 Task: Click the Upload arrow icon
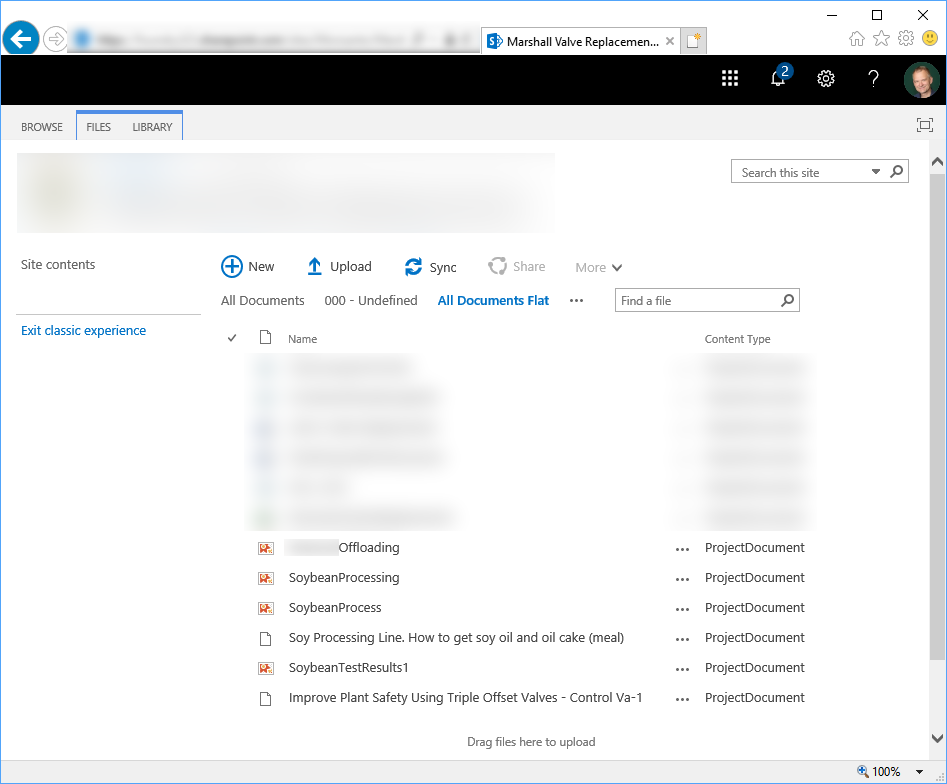pos(314,266)
